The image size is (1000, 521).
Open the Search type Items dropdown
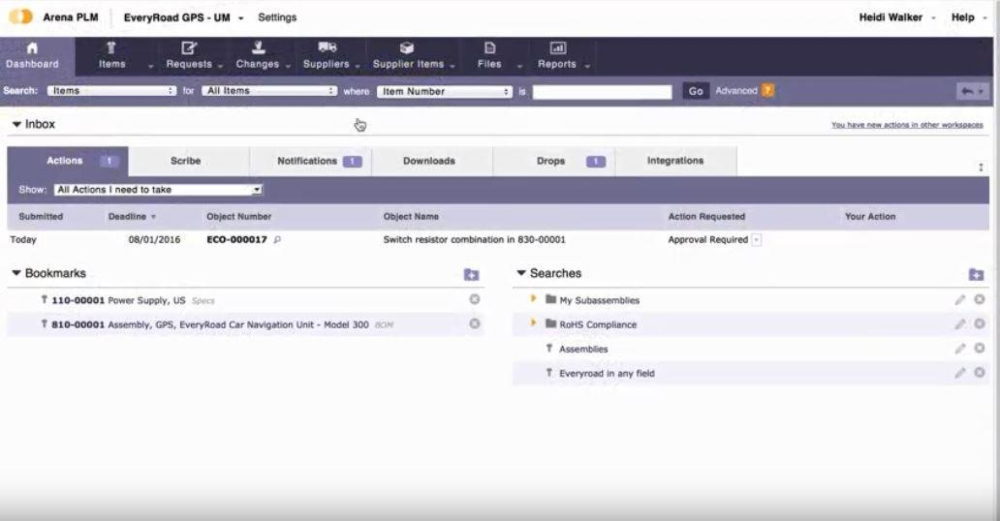(x=112, y=91)
